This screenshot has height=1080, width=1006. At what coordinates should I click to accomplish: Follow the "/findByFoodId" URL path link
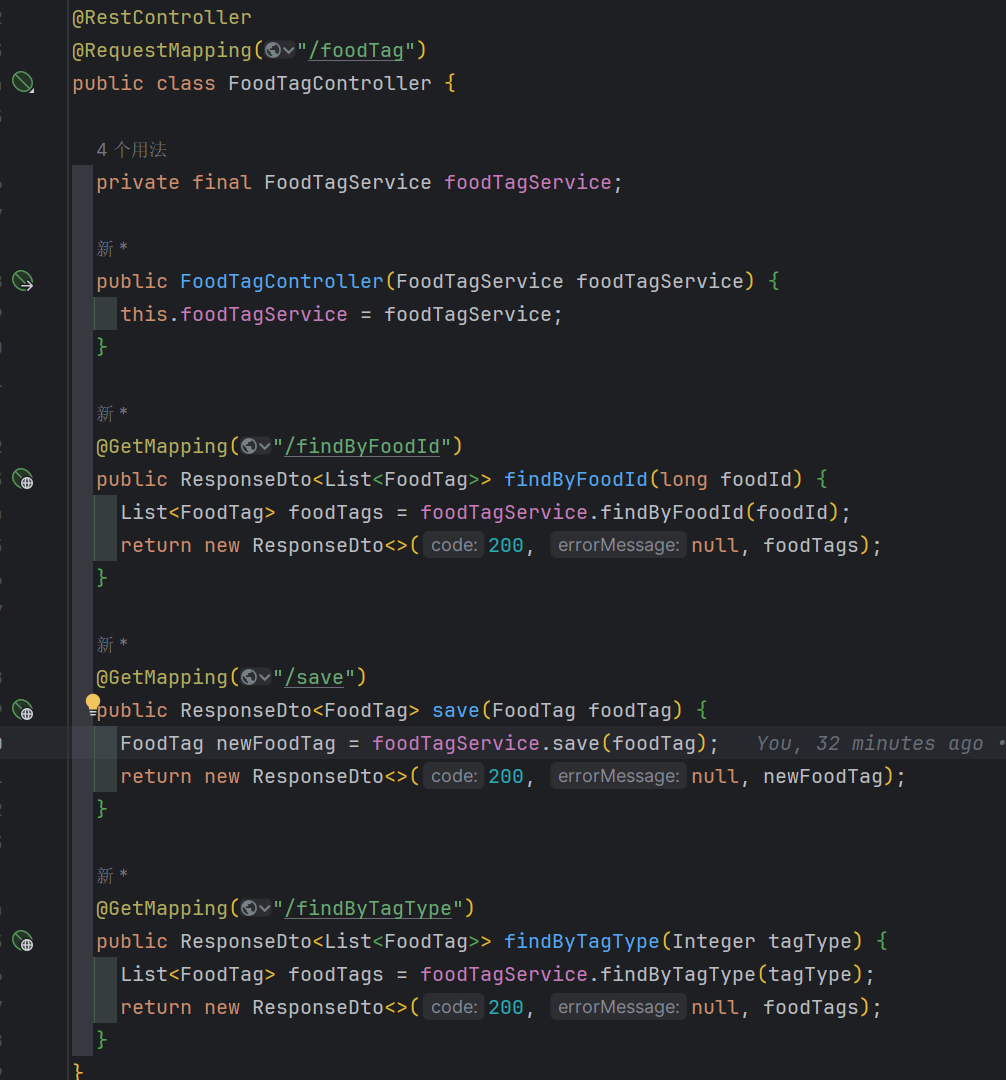362,446
